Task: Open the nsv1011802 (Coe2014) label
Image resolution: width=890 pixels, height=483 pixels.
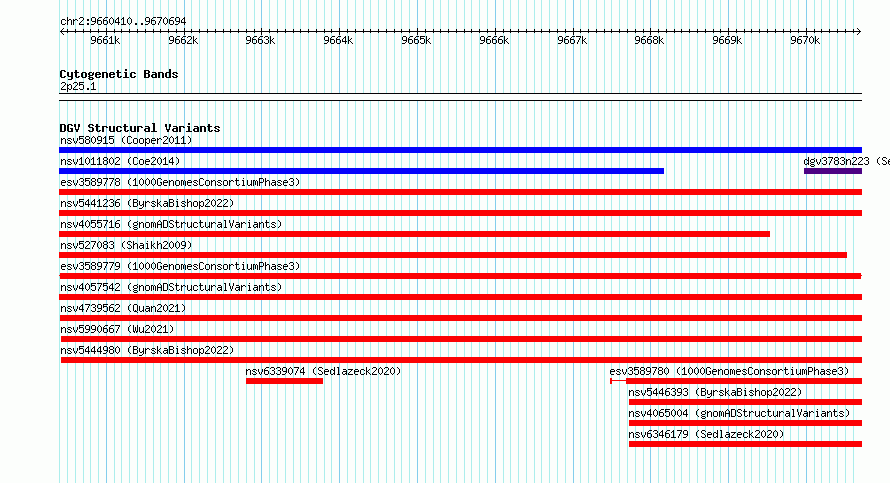Action: click(x=120, y=161)
